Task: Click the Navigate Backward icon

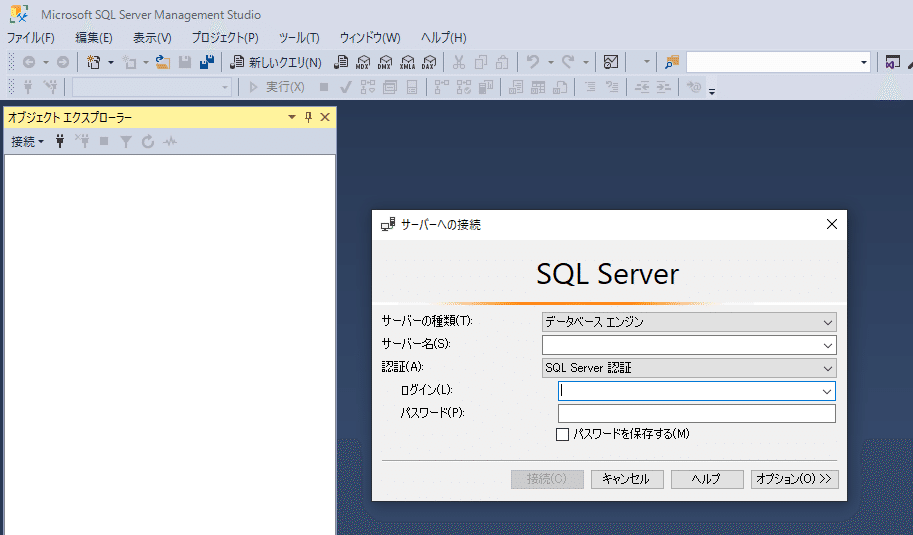Action: (x=29, y=62)
